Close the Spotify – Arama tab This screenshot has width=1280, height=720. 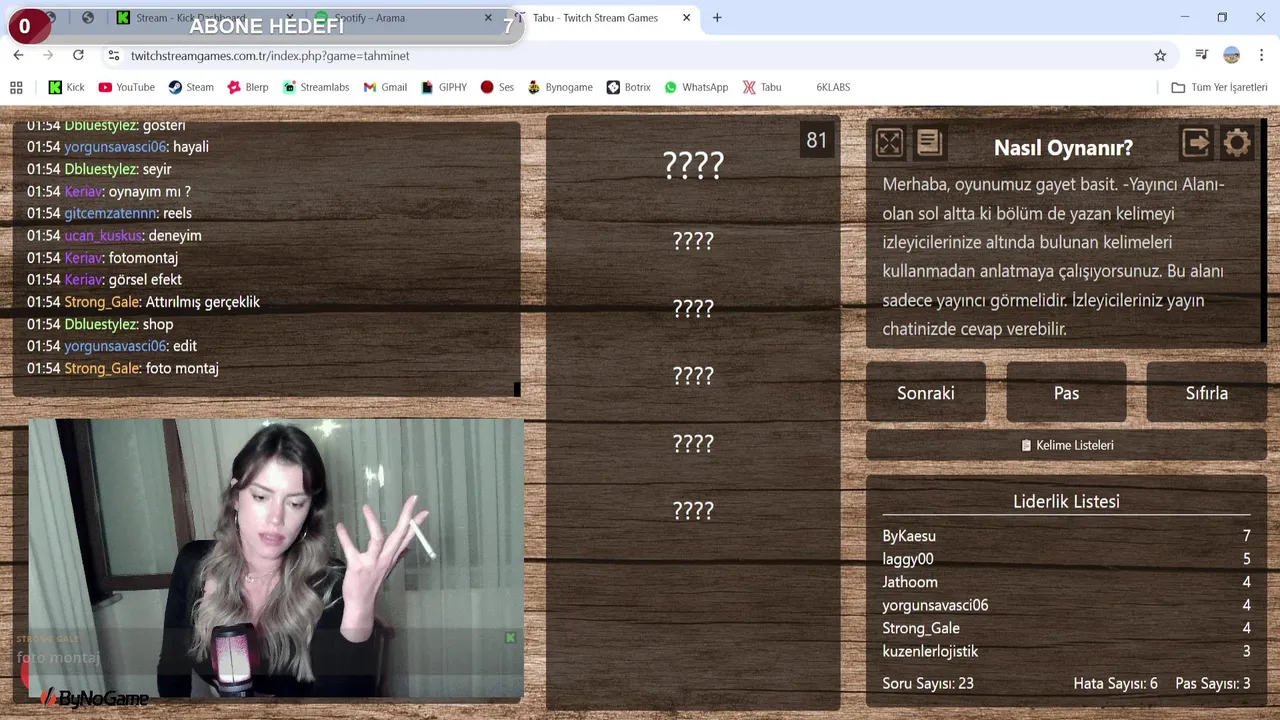tap(488, 17)
